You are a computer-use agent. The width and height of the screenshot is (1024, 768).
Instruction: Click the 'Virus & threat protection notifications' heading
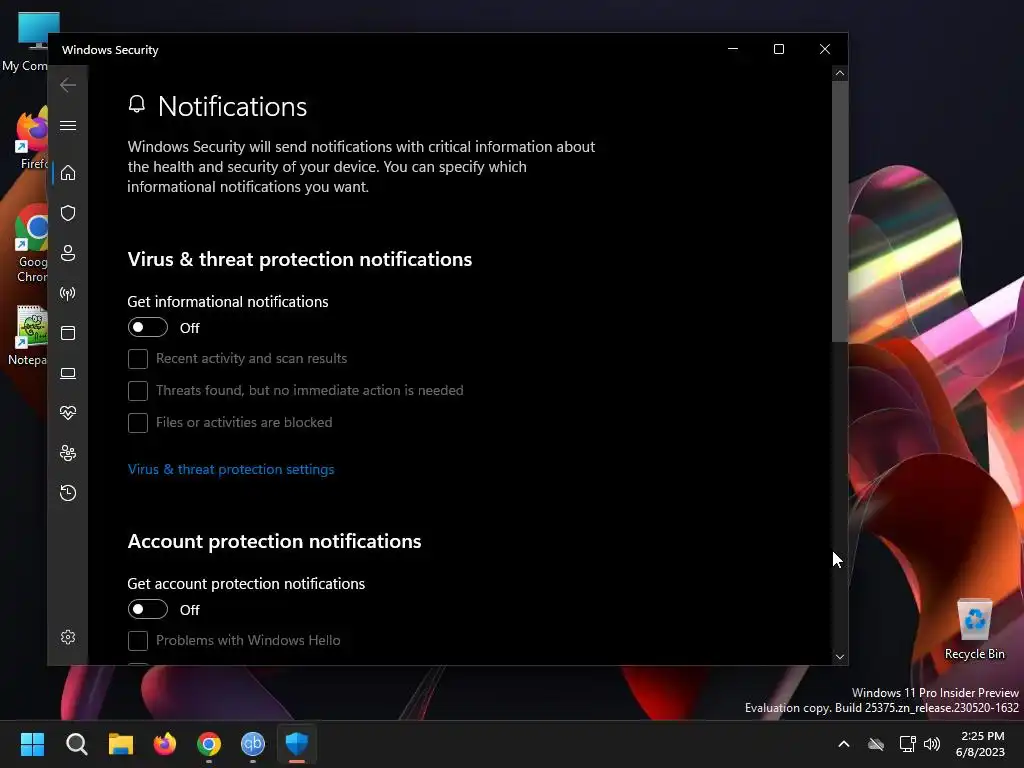[x=300, y=259]
